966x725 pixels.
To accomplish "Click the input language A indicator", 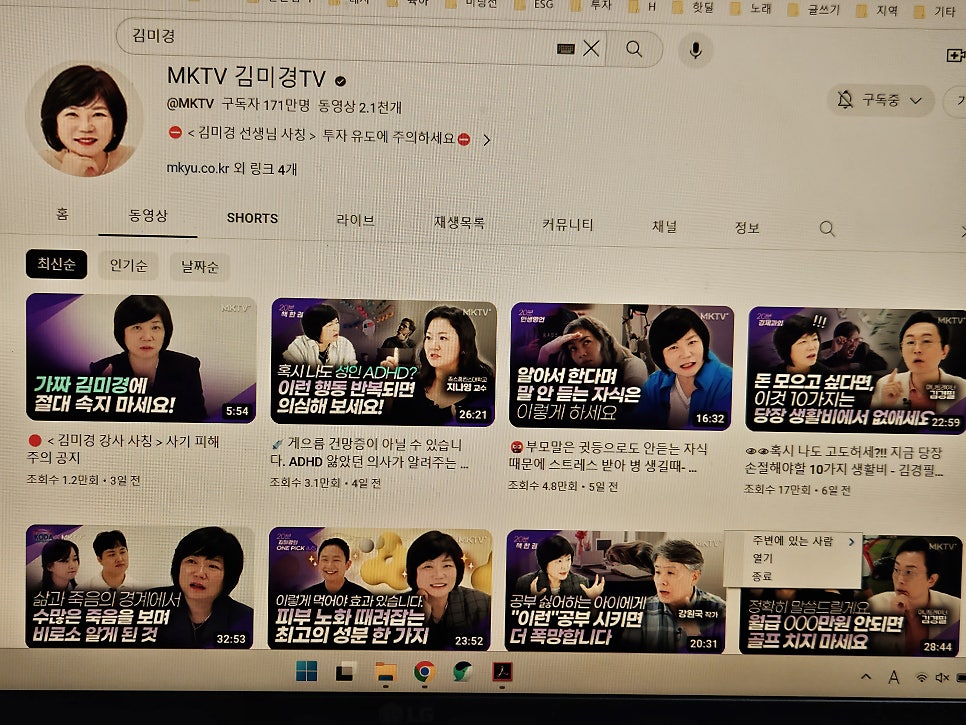I will [x=893, y=678].
